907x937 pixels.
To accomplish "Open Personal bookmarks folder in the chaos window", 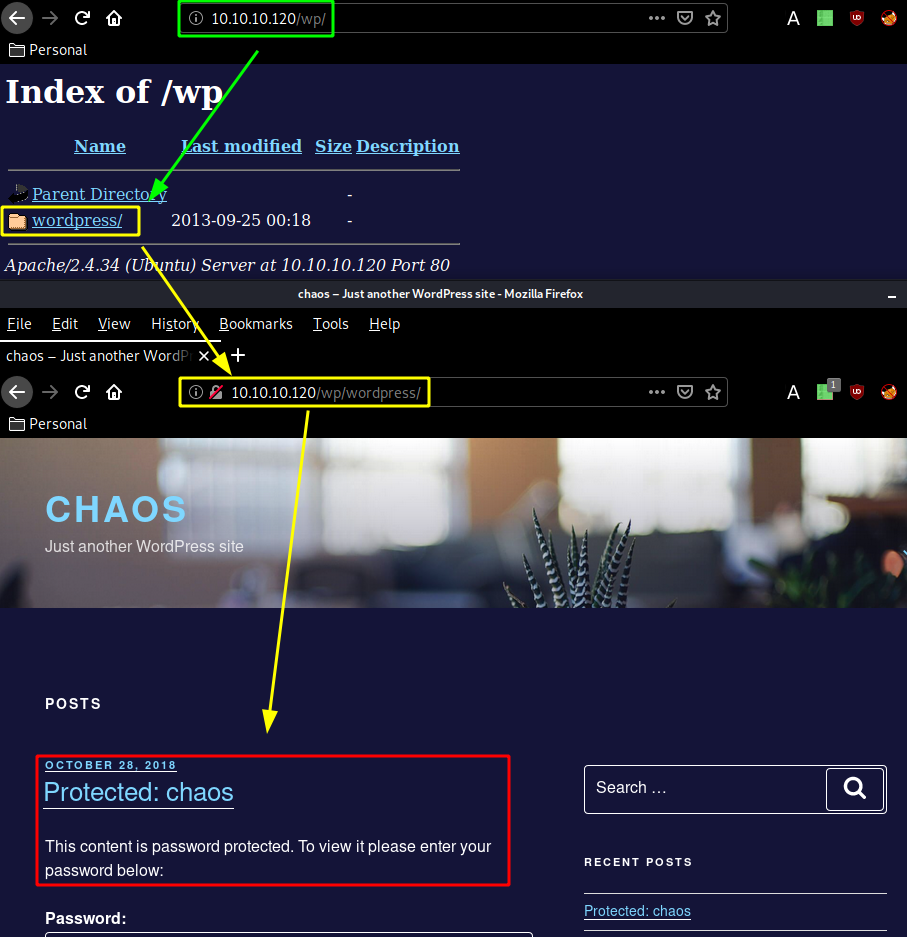I will click(x=48, y=424).
